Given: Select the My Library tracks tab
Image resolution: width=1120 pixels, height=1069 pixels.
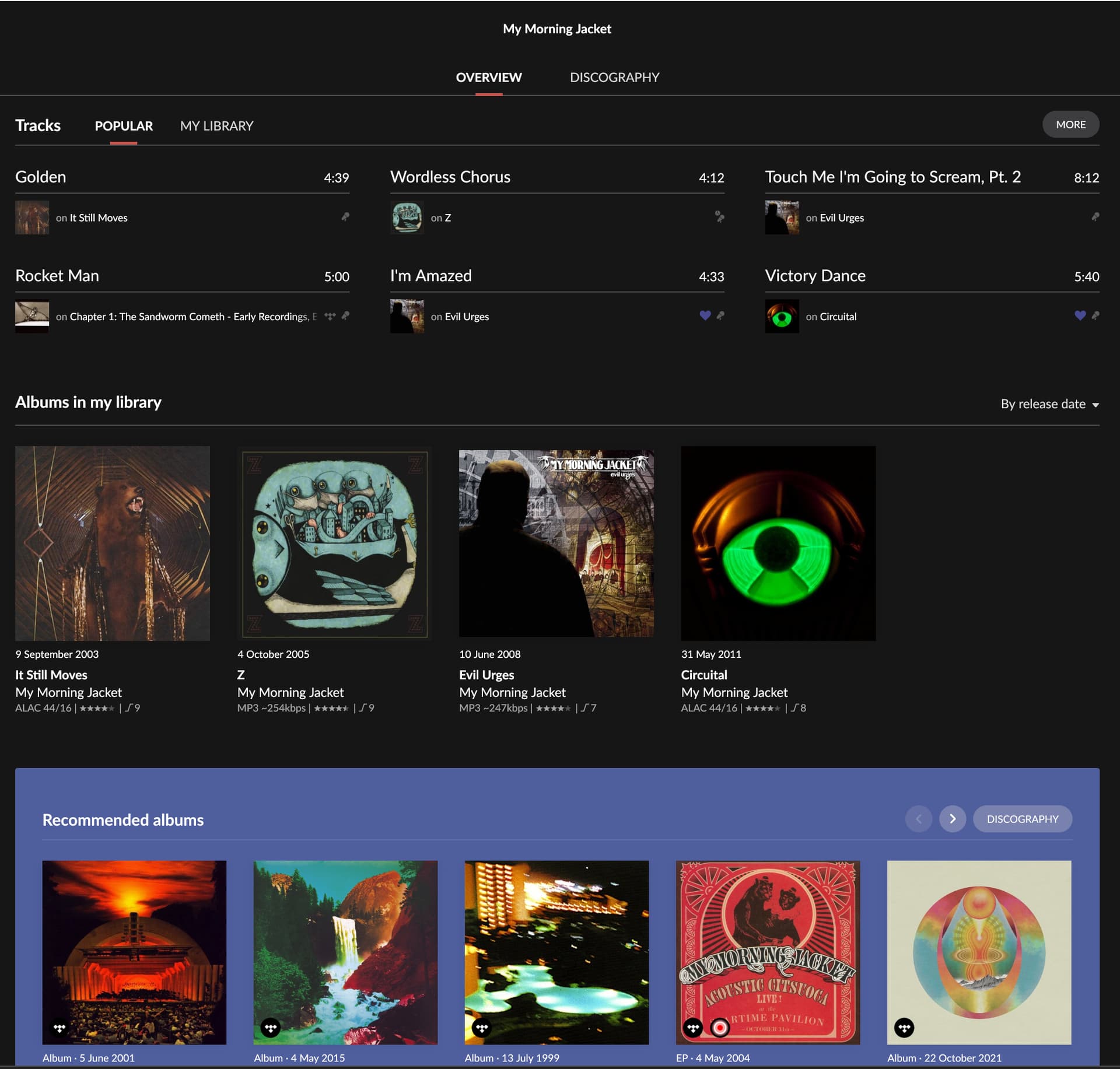Looking at the screenshot, I should (x=216, y=126).
